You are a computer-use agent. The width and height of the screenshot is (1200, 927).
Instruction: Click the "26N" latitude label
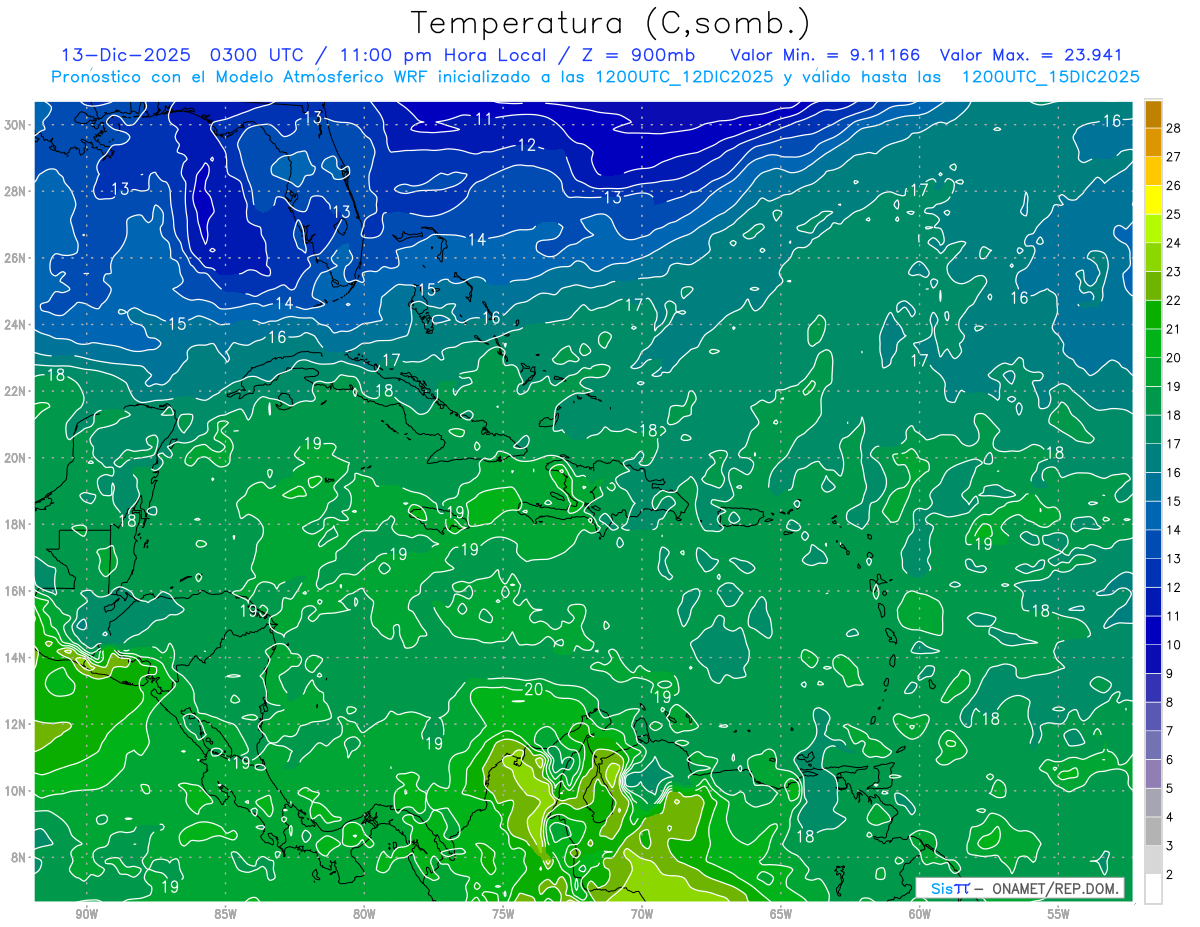[x=17, y=258]
